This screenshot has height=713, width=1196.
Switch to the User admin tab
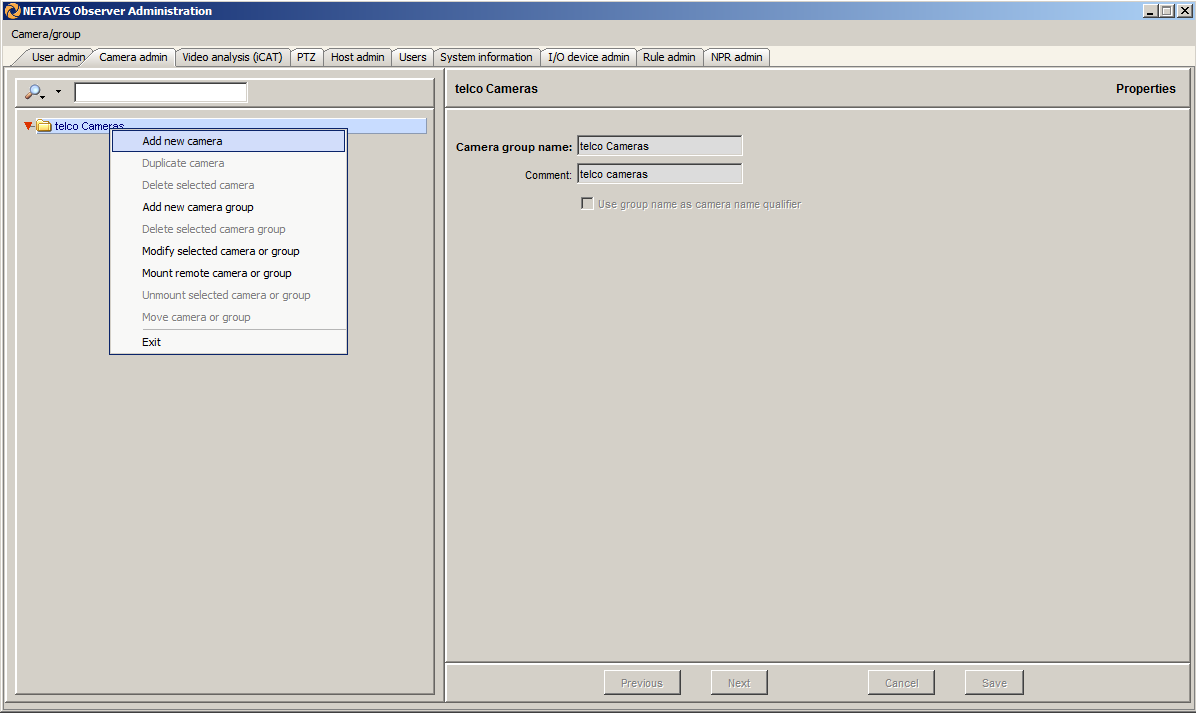coord(58,57)
